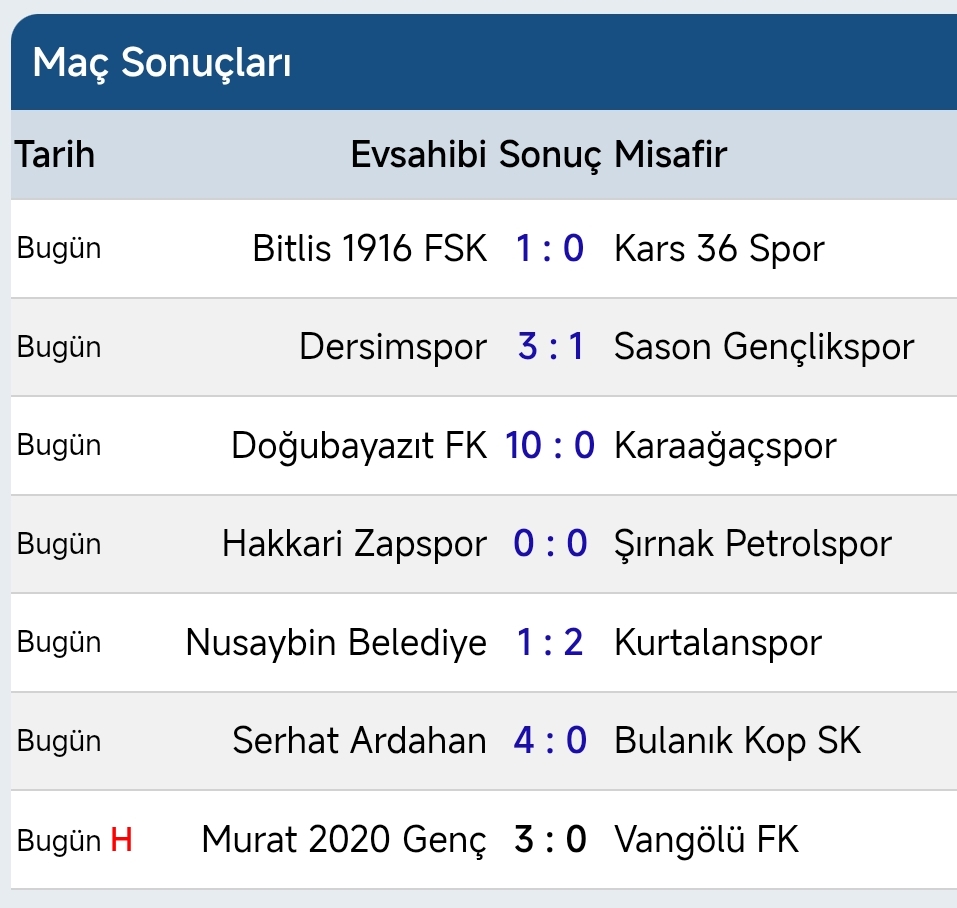Open the Bitlis 1916 FSK team link
Screen dimensions: 957x908
[x=369, y=248]
